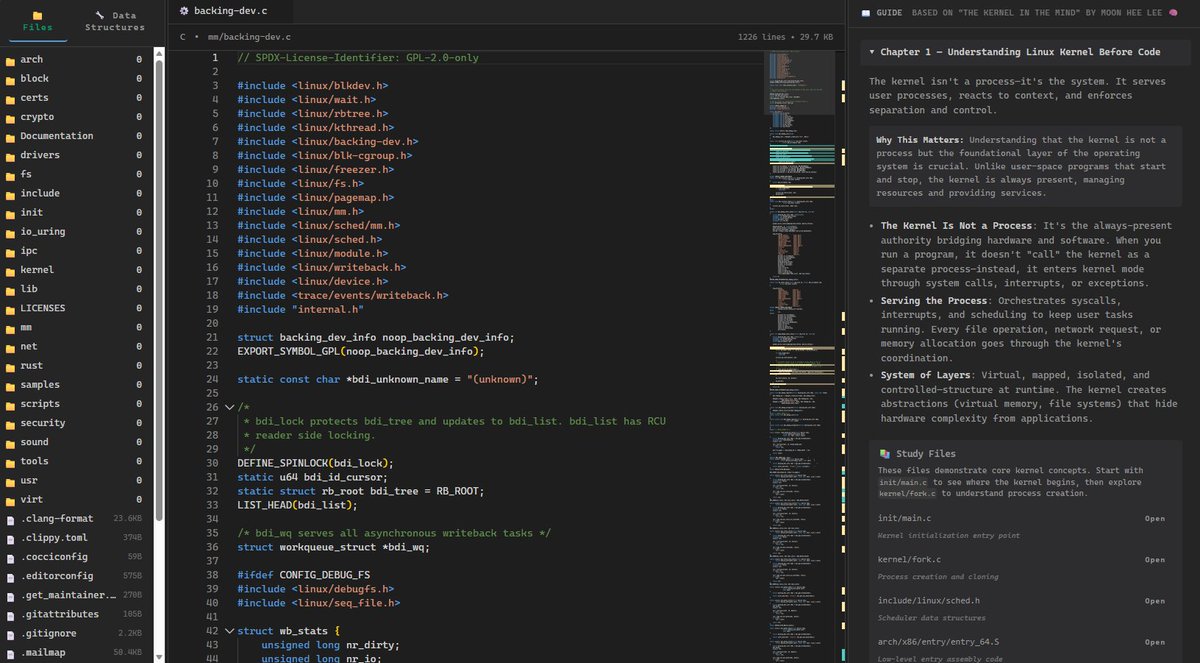Click the .clang-format file icon
1200x663 pixels.
click(10, 519)
